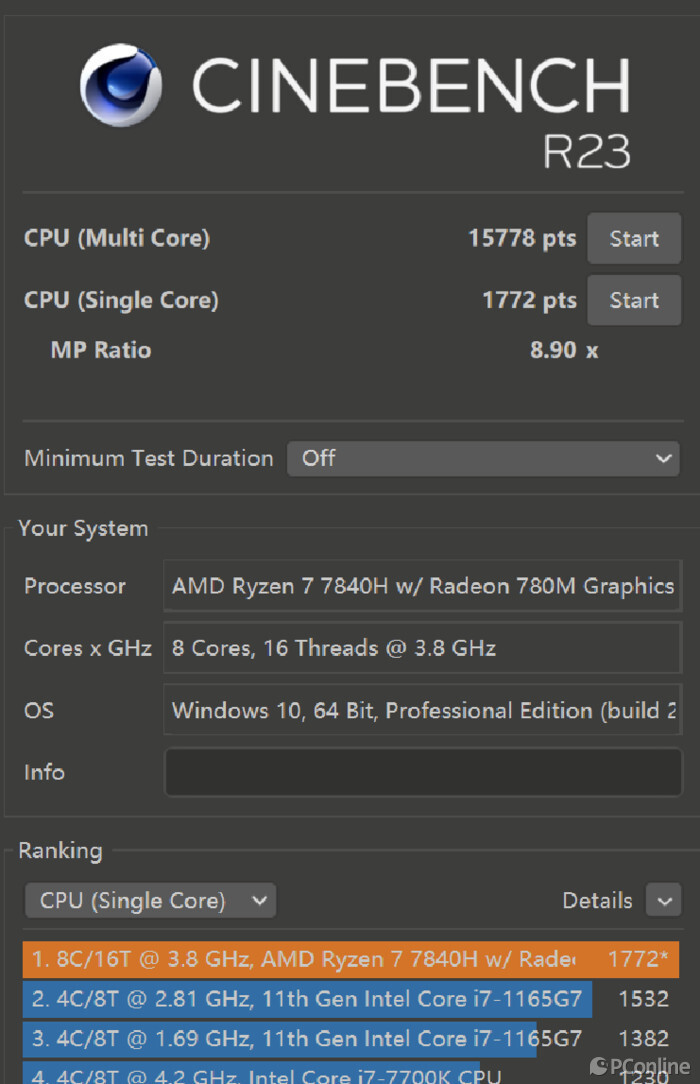
Task: Click the 15778 pts multi core score
Action: coord(522,239)
